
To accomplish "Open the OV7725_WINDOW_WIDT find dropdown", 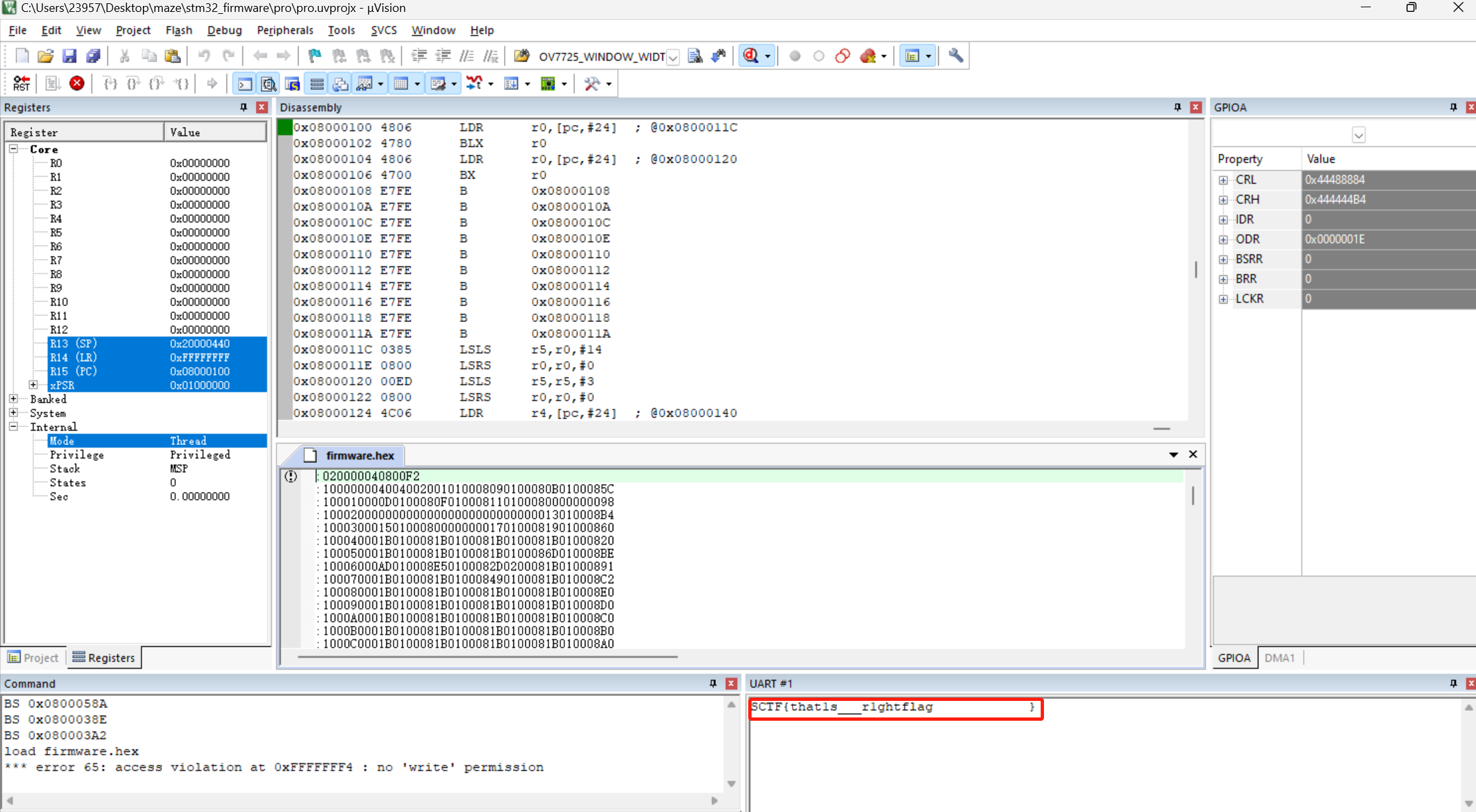I will [673, 58].
